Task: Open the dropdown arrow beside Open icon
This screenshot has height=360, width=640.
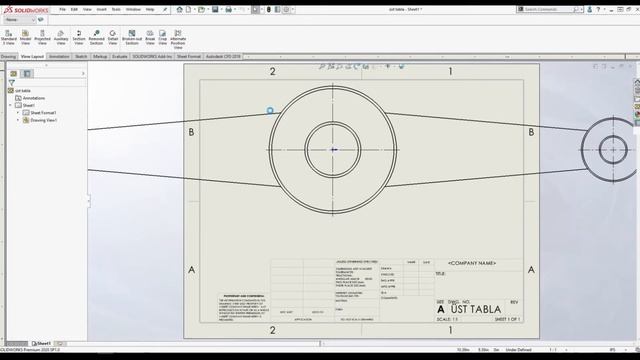Action: click(x=207, y=9)
